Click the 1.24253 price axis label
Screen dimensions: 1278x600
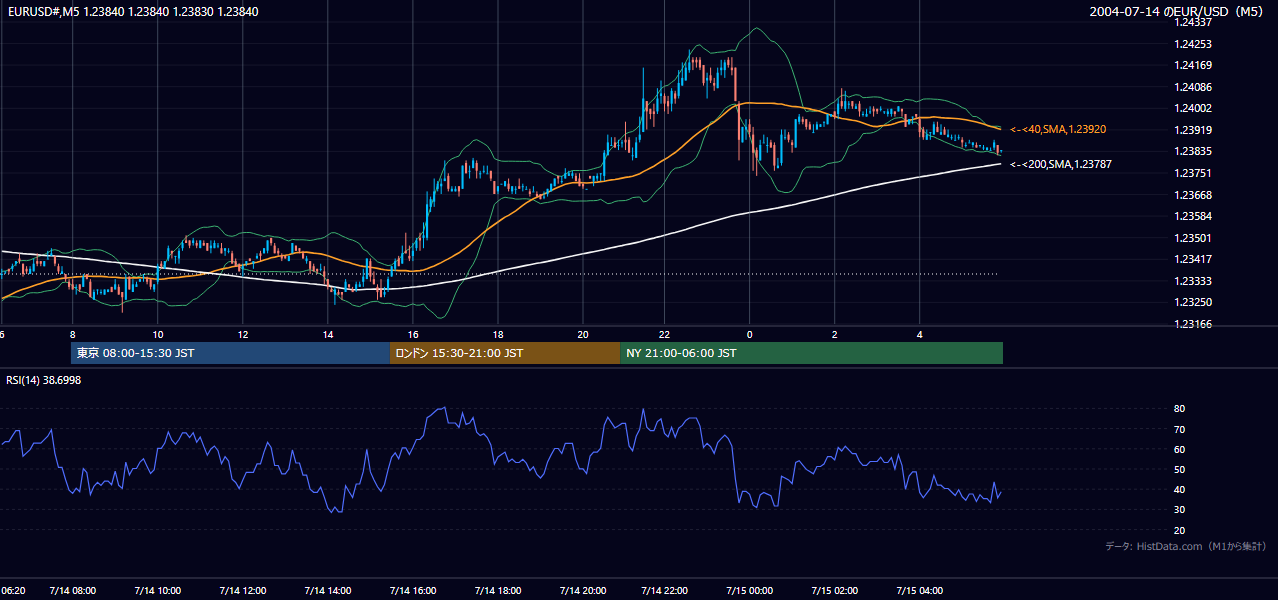(x=1193, y=44)
